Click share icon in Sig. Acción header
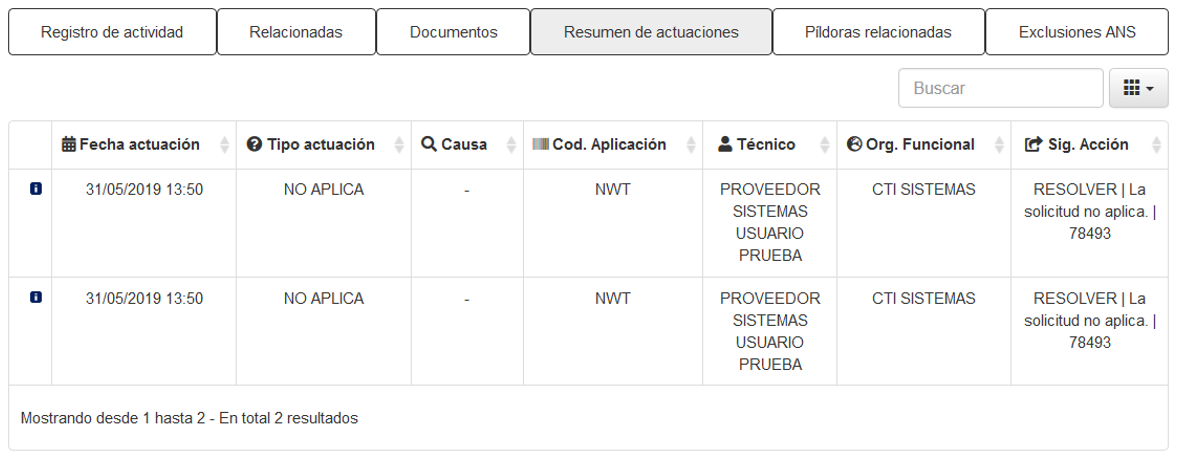This screenshot has height=462, width=1177. tap(1034, 144)
